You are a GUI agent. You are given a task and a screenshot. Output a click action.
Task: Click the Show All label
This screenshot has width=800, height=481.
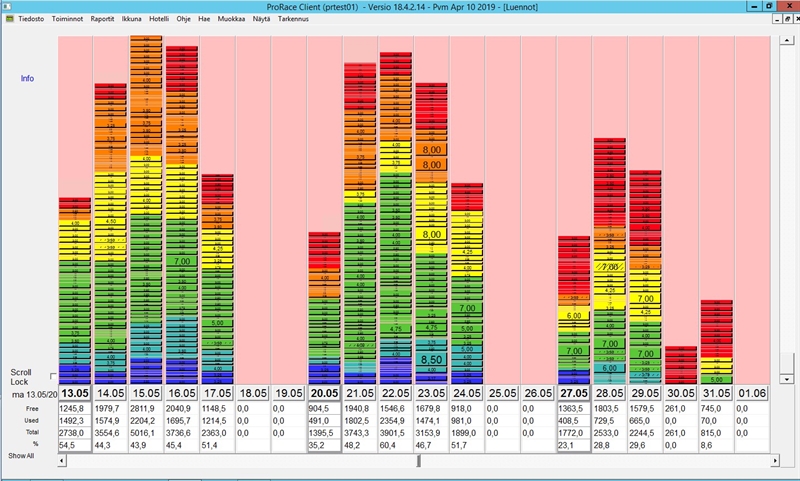click(x=22, y=455)
